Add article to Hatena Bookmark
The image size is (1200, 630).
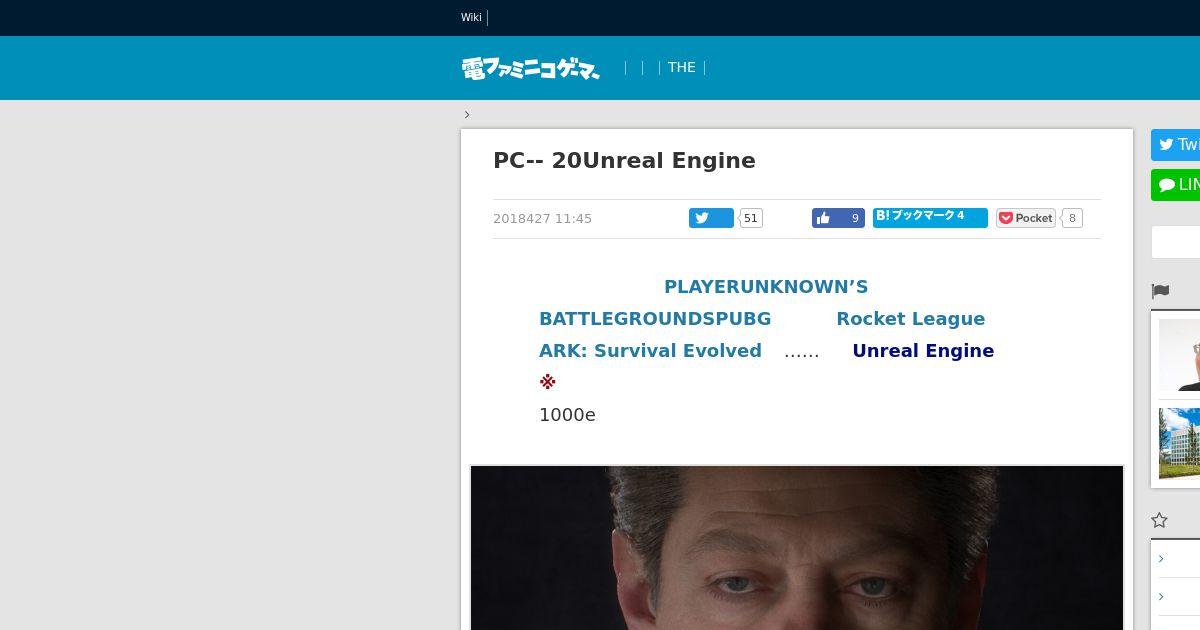pyautogui.click(x=930, y=218)
